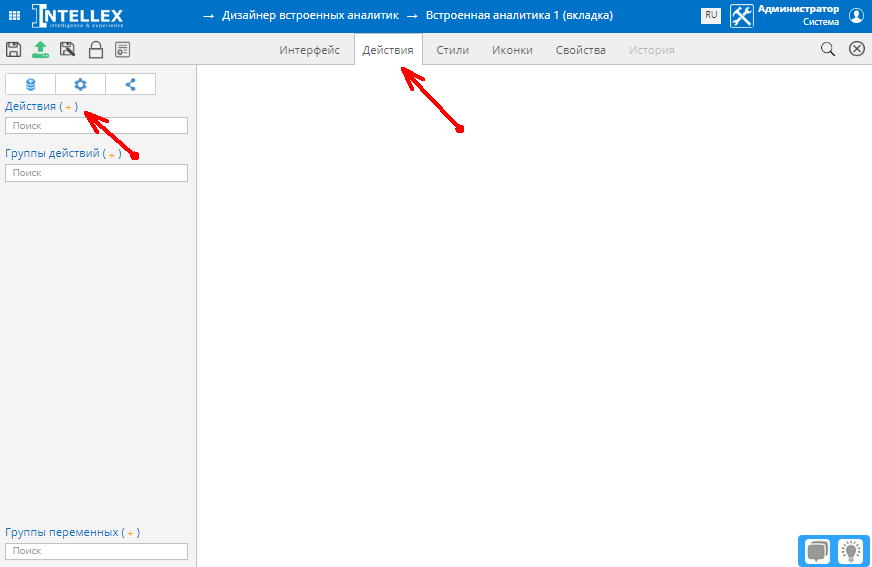Add variable group via plus next to Группы переменных

tap(130, 533)
